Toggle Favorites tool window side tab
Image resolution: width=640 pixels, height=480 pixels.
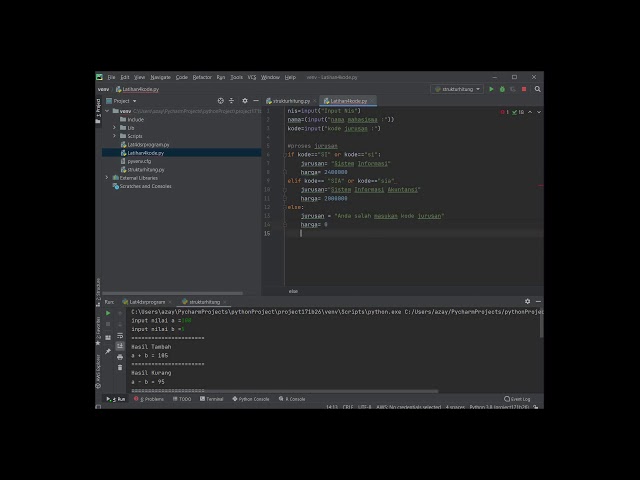click(98, 329)
